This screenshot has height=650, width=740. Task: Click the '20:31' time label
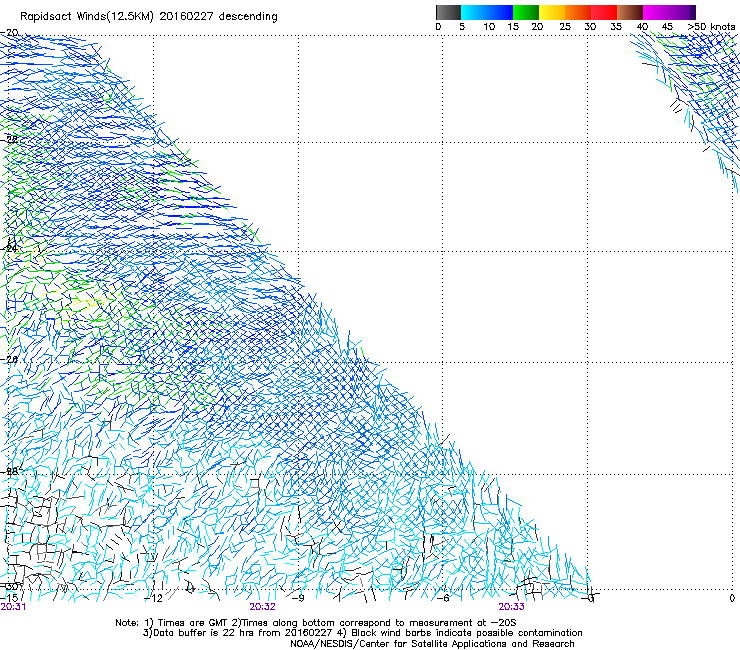[x=13, y=607]
